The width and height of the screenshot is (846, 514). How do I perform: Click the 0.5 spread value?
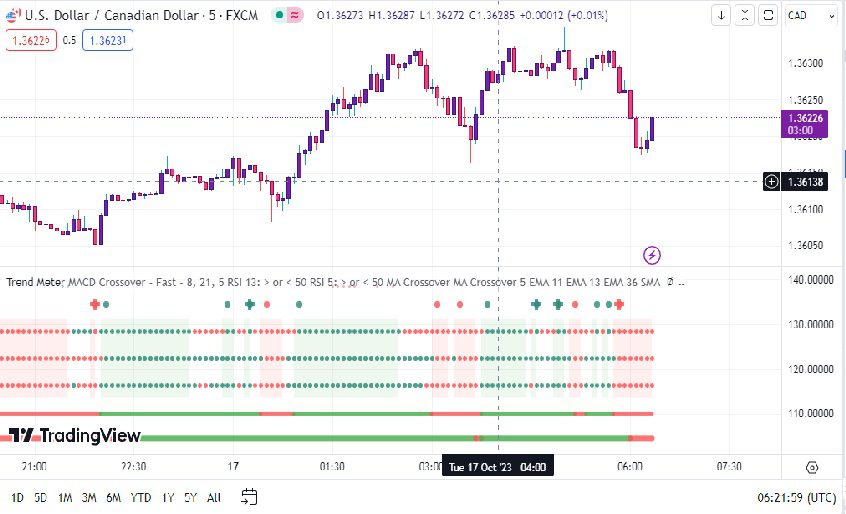pyautogui.click(x=69, y=40)
